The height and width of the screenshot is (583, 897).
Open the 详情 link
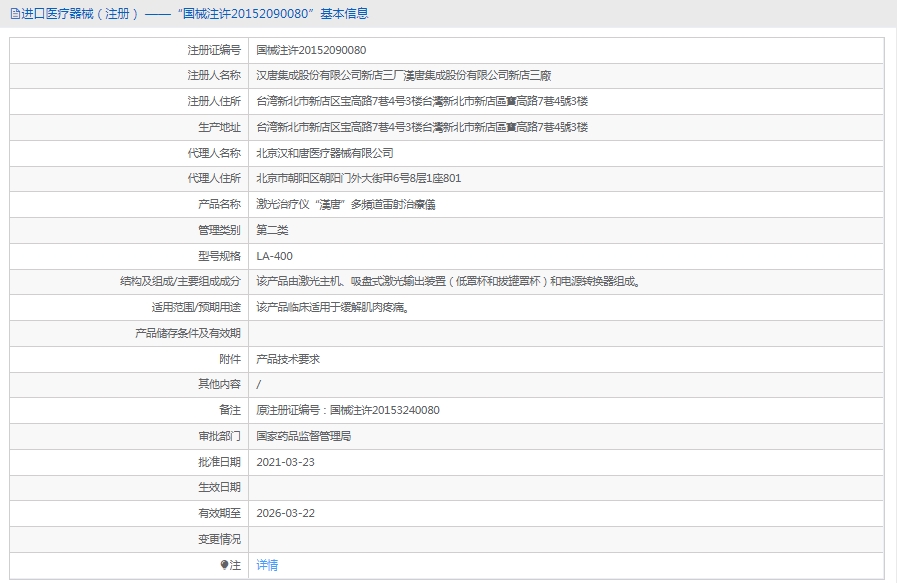click(x=267, y=565)
